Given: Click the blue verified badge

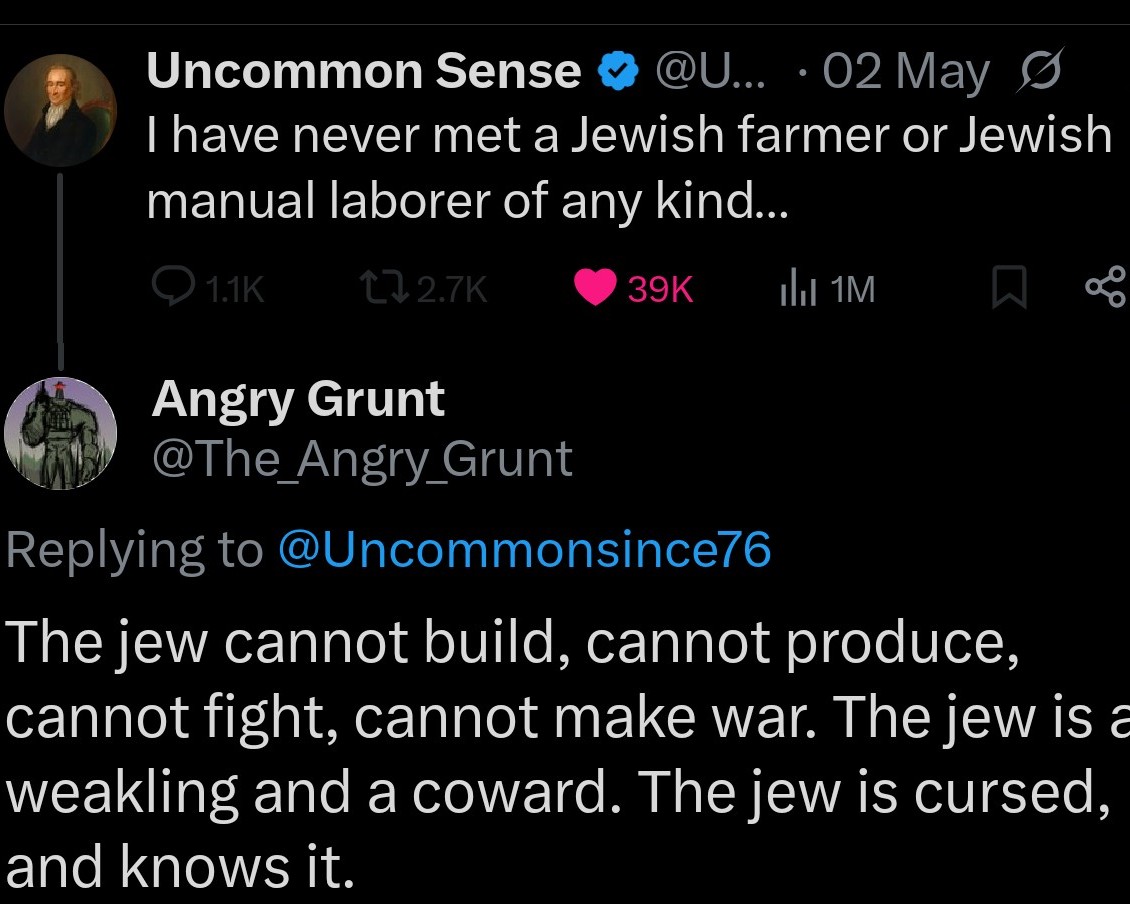Looking at the screenshot, I should [x=618, y=71].
